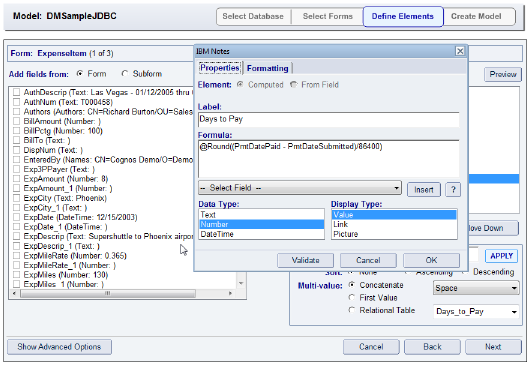Image resolution: width=530 pixels, height=366 pixels.
Task: Check the BillAmount field checkbox
Action: (16, 121)
